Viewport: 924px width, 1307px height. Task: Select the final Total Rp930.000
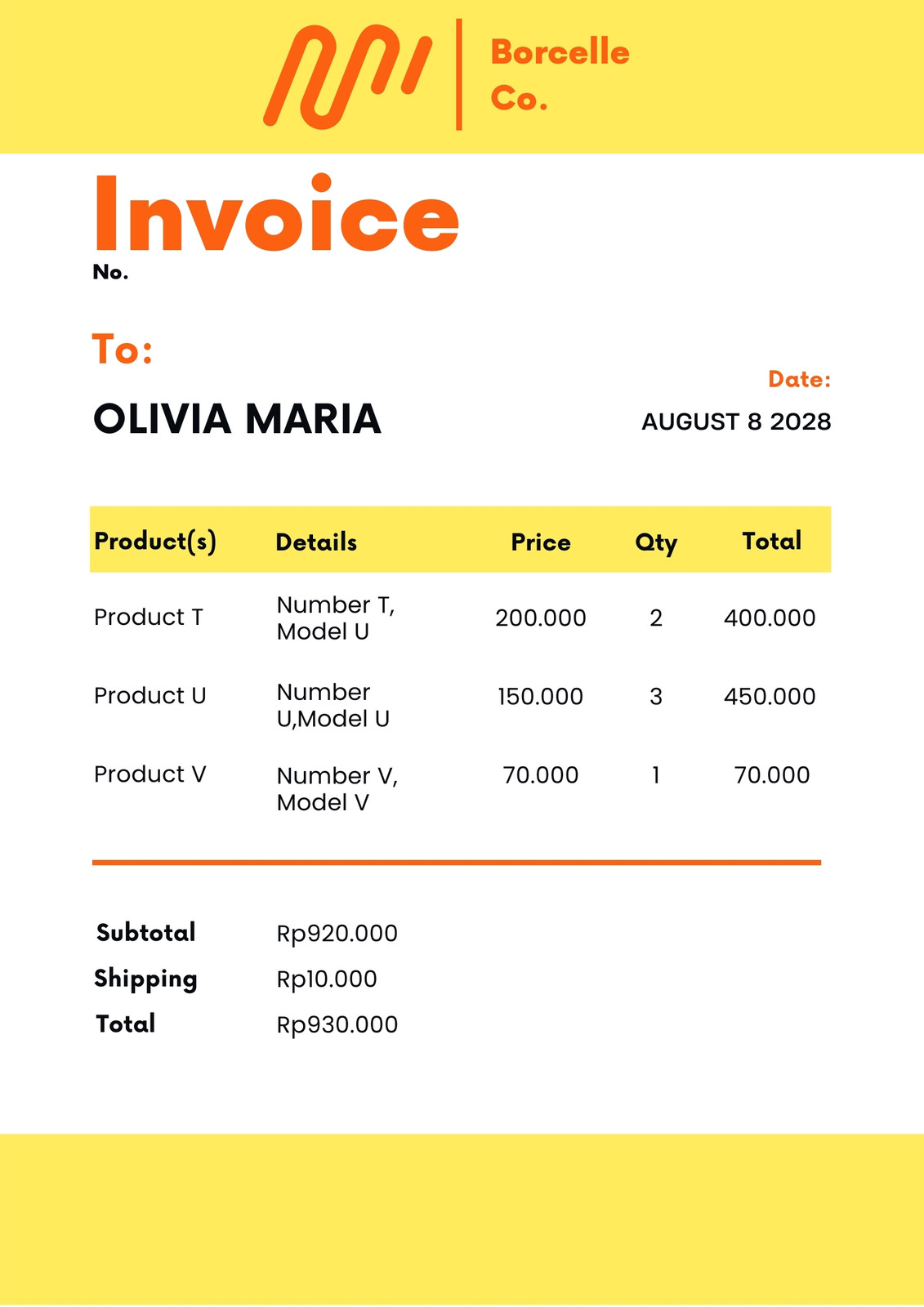pos(337,1024)
